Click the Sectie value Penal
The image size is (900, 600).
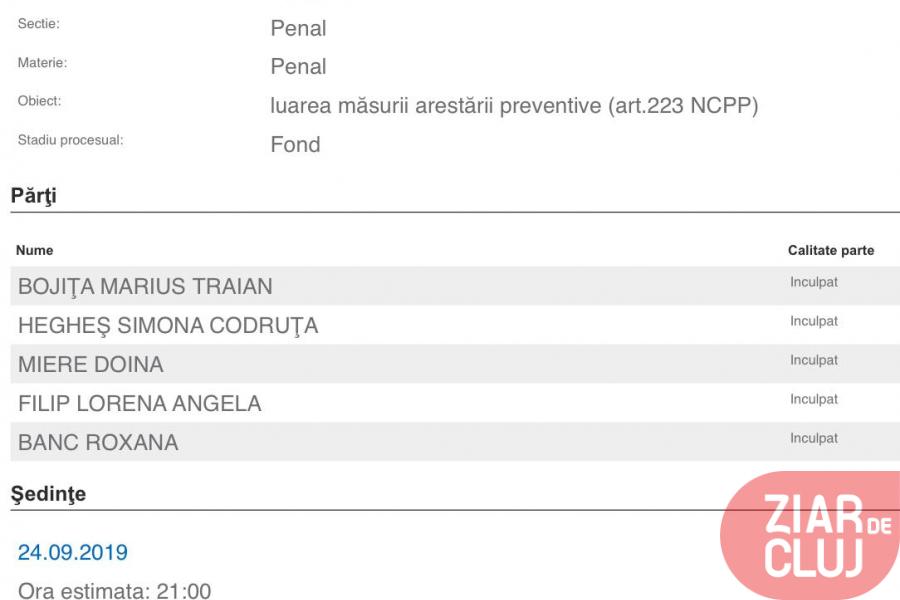[298, 28]
